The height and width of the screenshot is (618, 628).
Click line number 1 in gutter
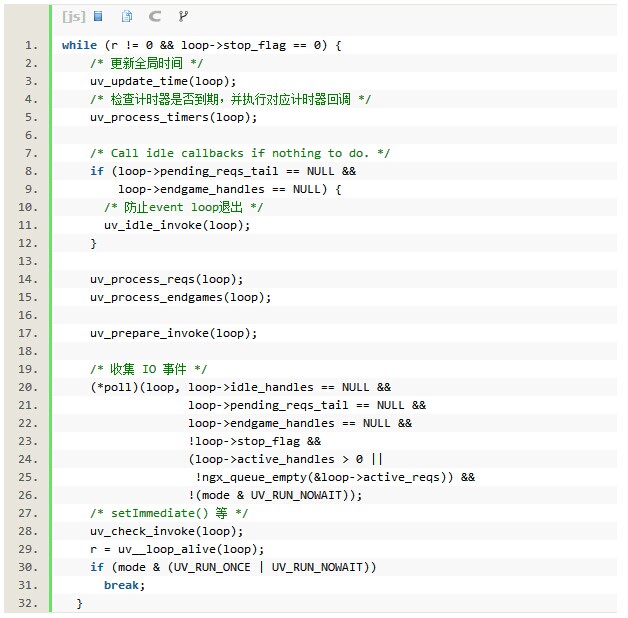tap(32, 45)
